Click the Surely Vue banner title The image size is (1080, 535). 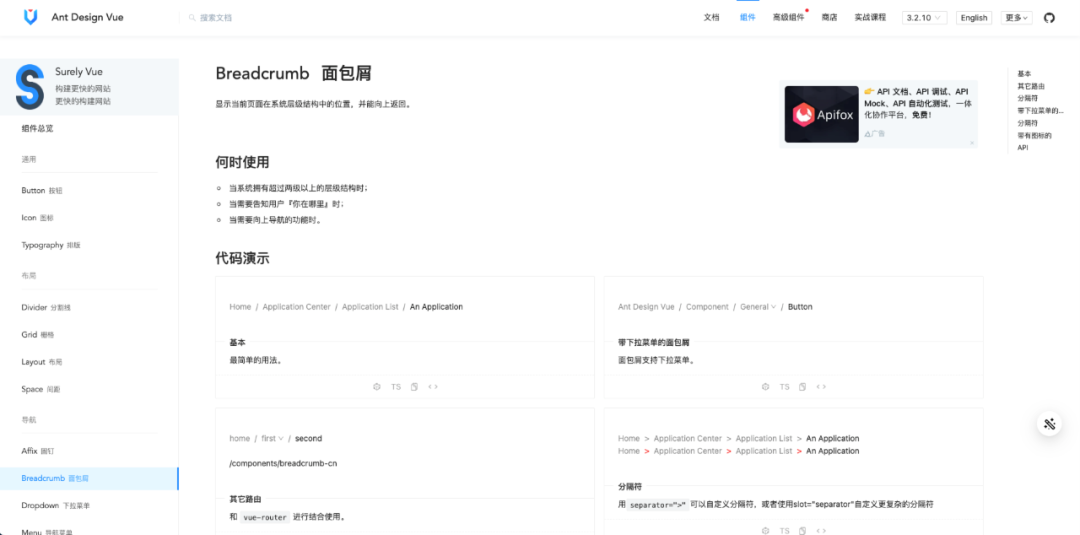79,72
